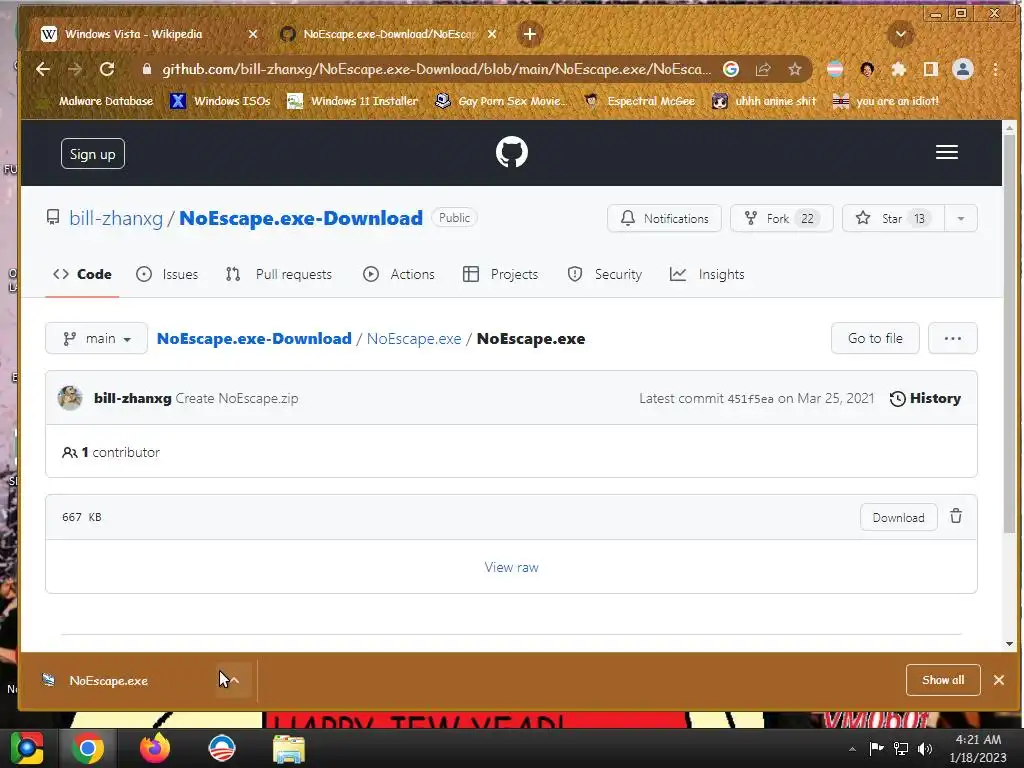The width and height of the screenshot is (1024, 768).
Task: Expand the NoEscape.exe download options chevron
Action: (x=234, y=680)
